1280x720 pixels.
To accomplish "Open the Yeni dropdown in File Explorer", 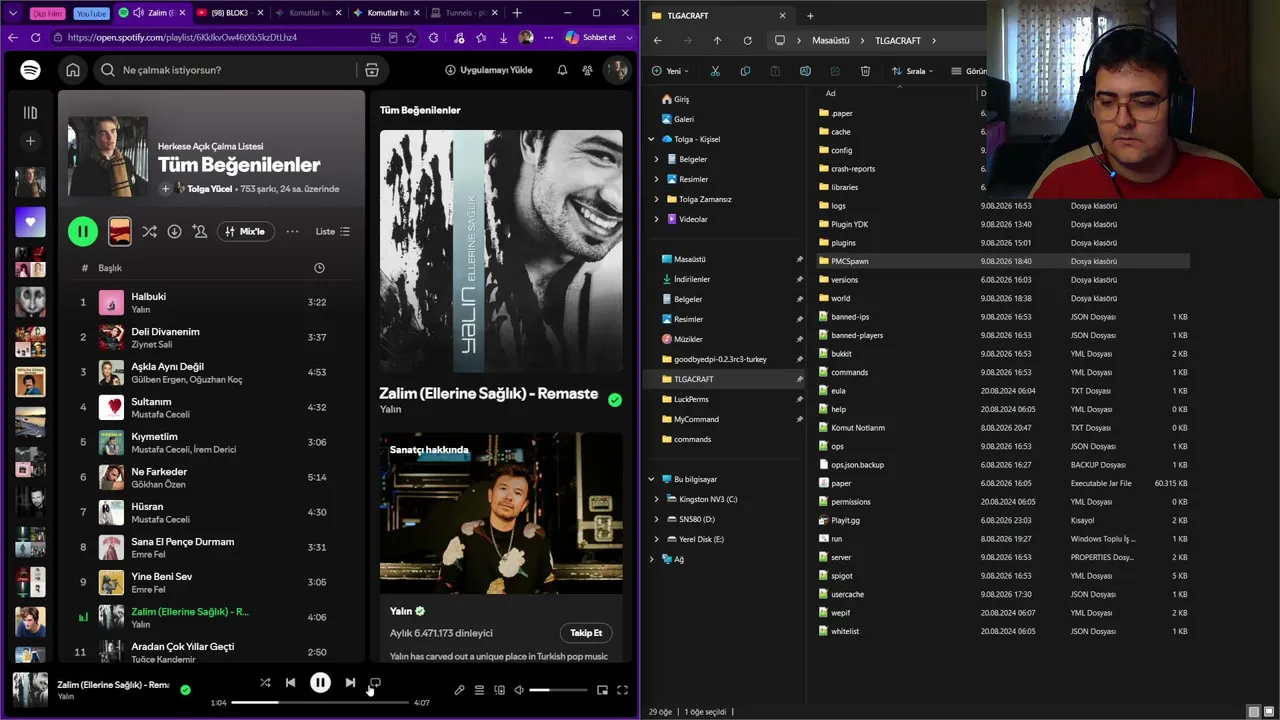I will point(671,71).
